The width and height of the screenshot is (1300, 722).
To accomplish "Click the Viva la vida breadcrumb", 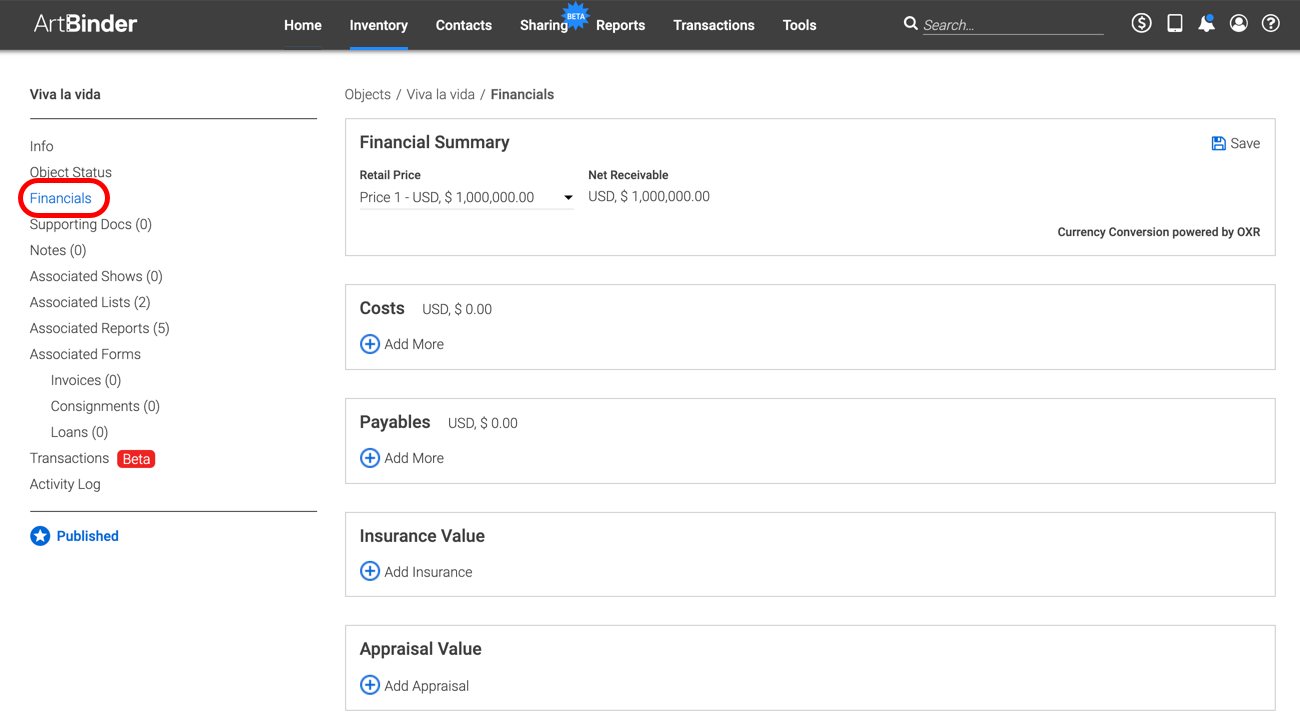I will coord(440,94).
